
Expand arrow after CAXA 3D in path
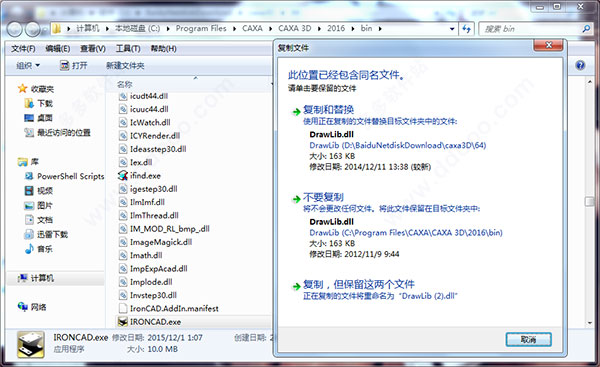point(319,29)
